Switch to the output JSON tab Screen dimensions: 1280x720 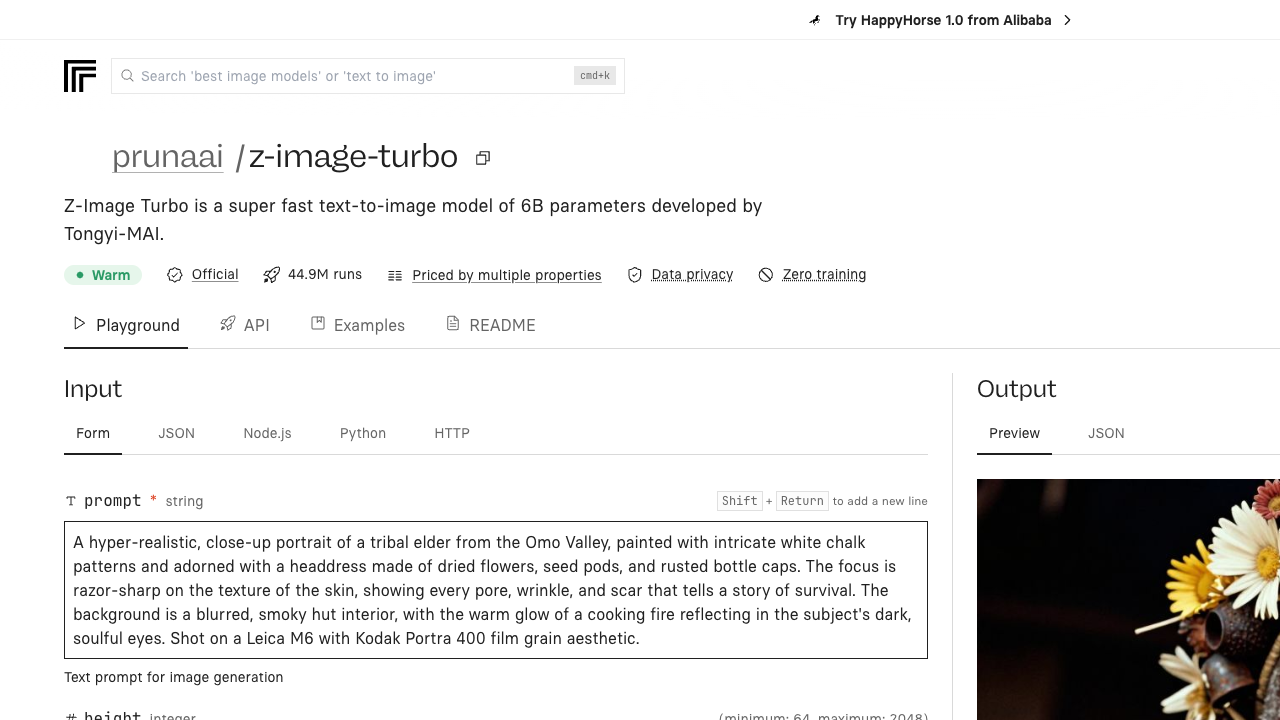click(1106, 433)
